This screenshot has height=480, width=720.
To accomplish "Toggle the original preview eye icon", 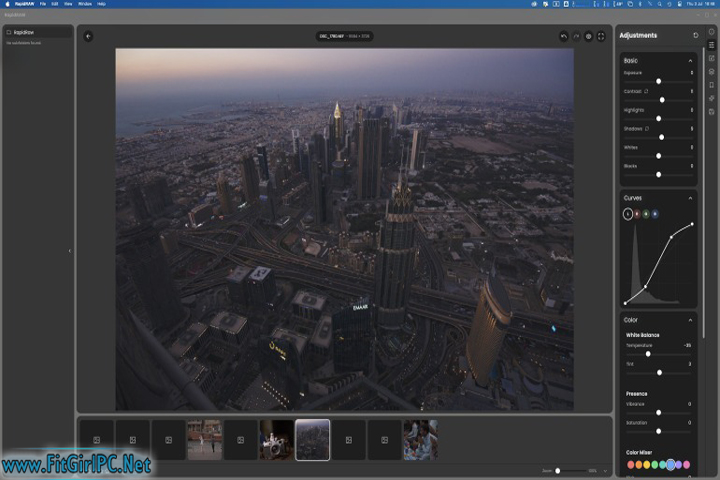I will (589, 36).
